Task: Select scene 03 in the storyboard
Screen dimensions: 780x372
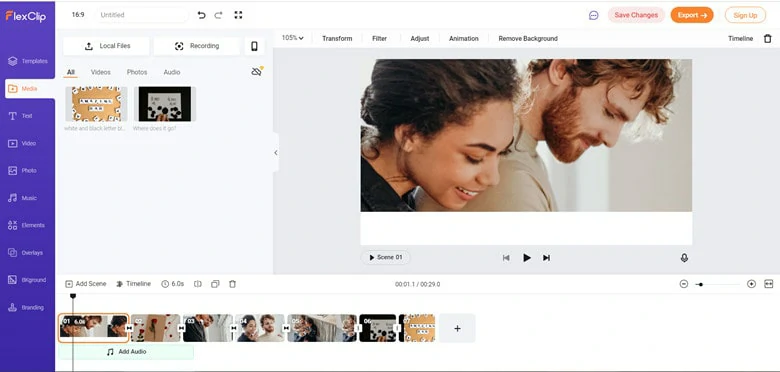Action: (x=207, y=328)
